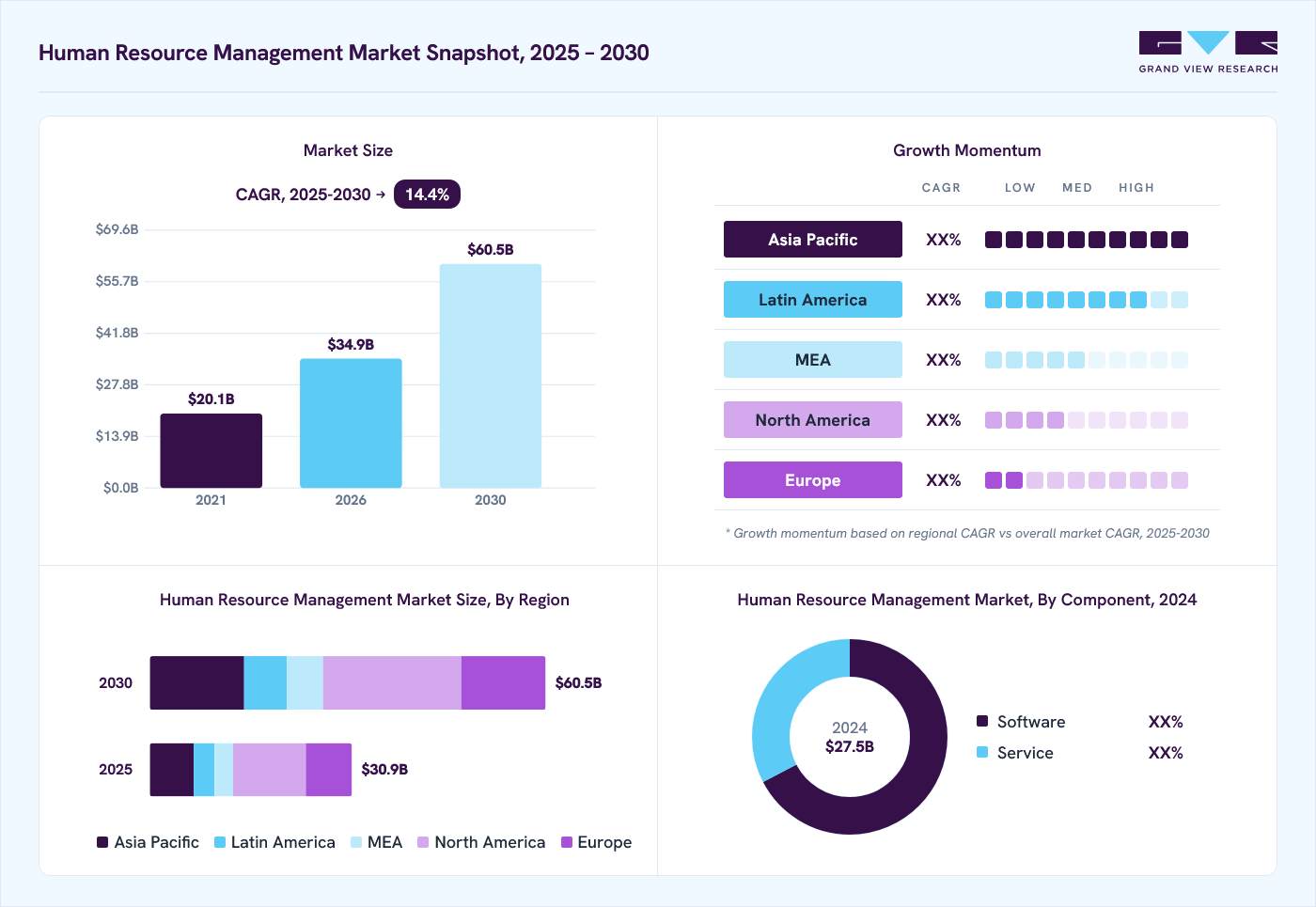Click the North America segment in 2030 bar

click(x=392, y=682)
